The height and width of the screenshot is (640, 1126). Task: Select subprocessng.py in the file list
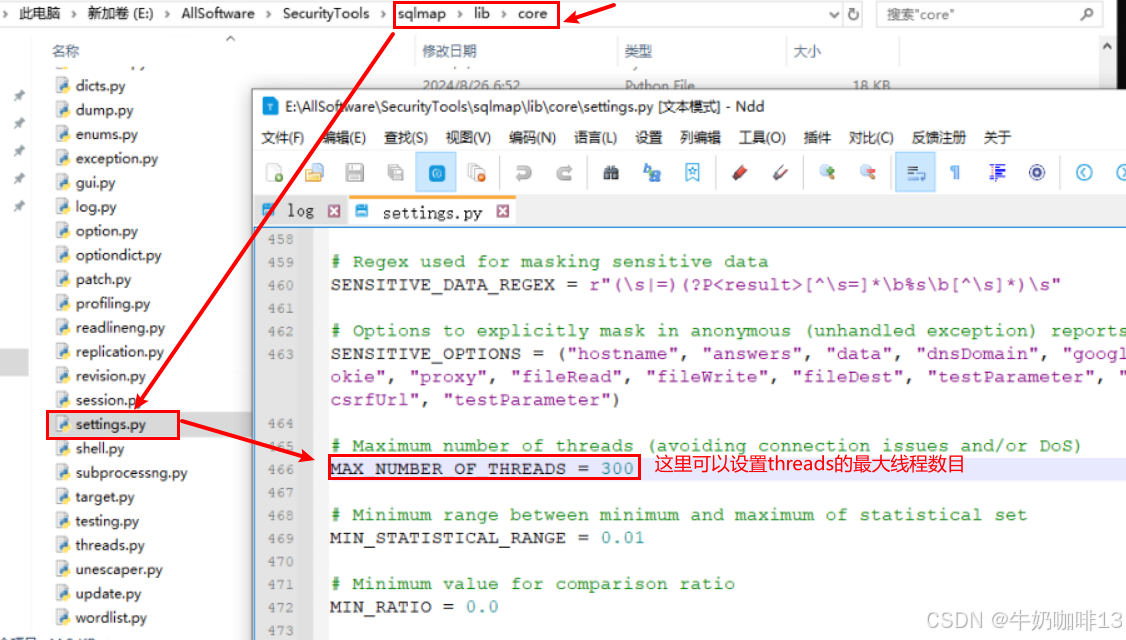coord(131,473)
